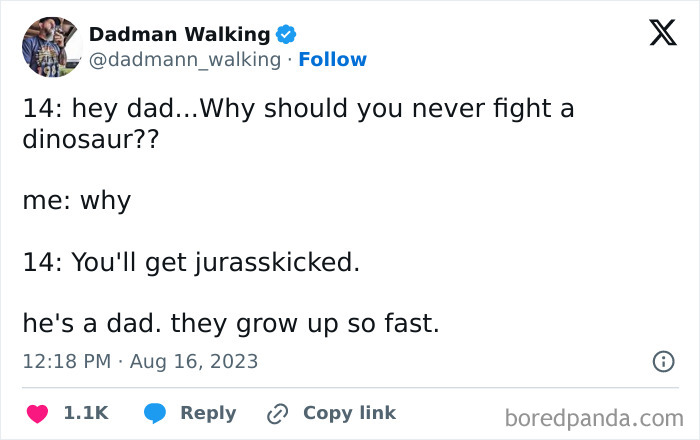Open the info circle icon
Image resolution: width=700 pixels, height=440 pixels.
(x=663, y=362)
